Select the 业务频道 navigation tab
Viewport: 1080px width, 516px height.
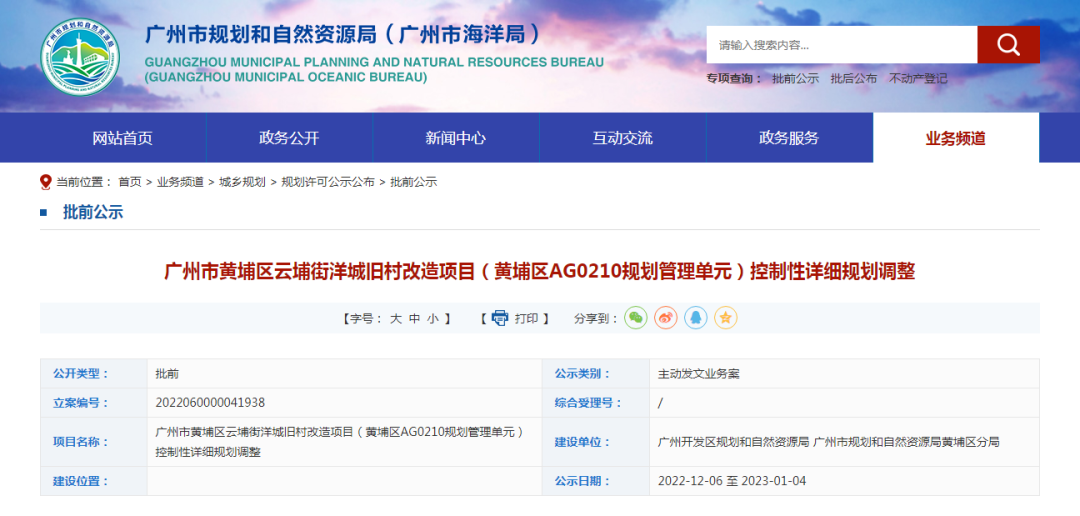click(956, 138)
